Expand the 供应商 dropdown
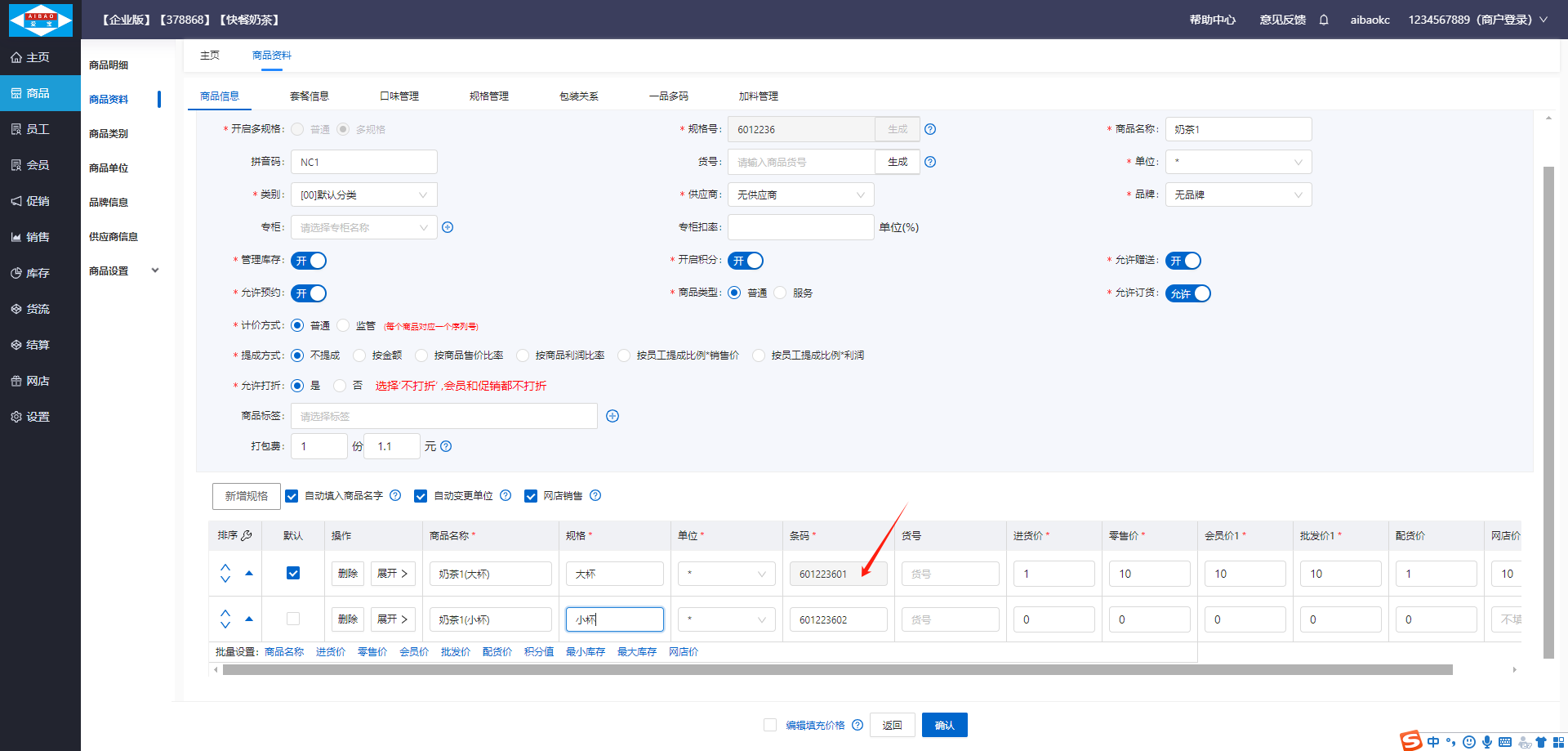 (800, 194)
